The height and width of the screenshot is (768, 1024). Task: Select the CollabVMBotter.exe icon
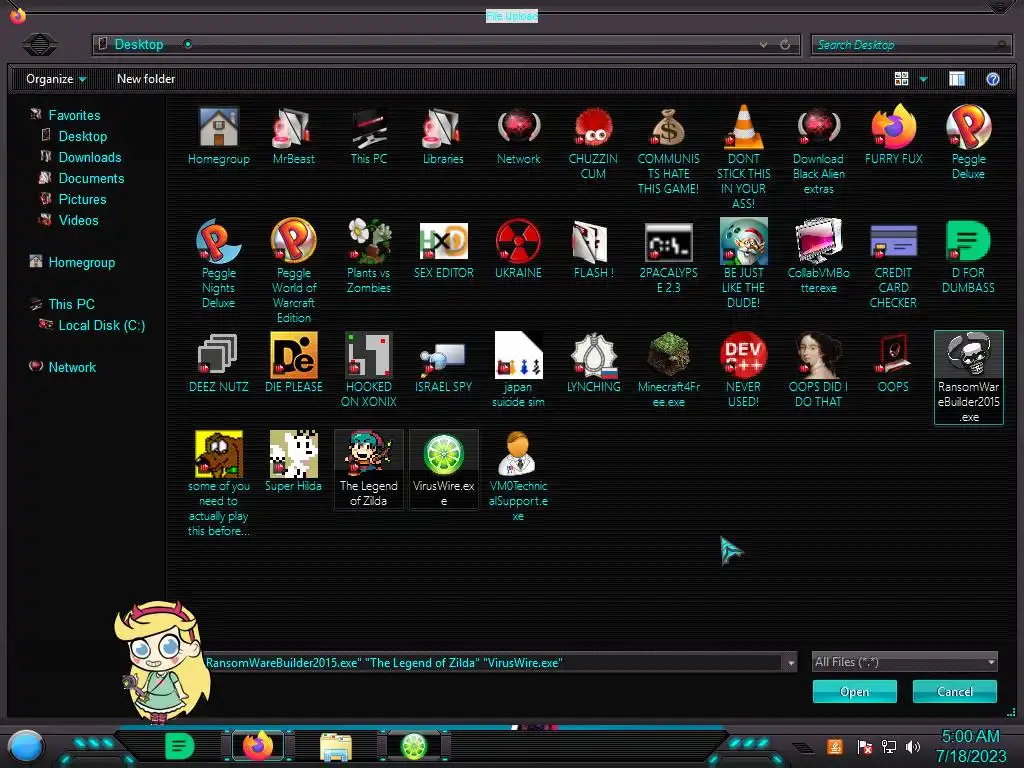pos(818,257)
